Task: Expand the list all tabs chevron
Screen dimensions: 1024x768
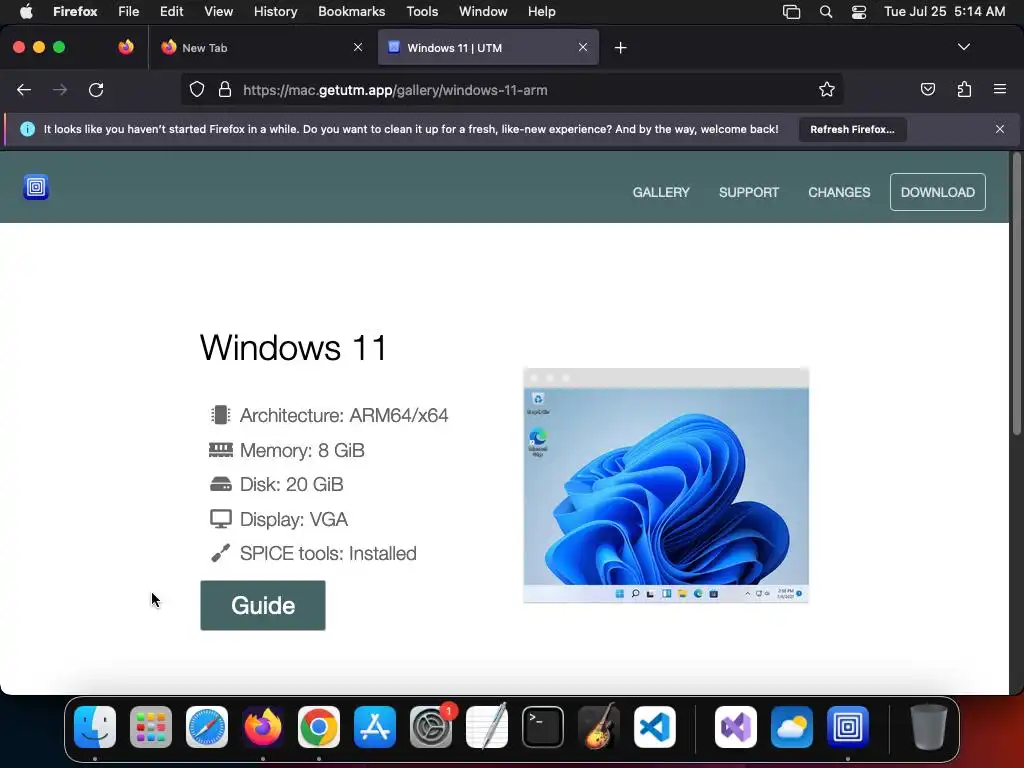Action: (964, 47)
